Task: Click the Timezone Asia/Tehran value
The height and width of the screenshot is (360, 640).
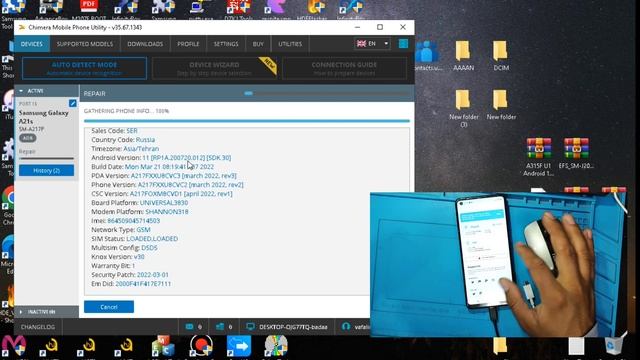Action: pyautogui.click(x=141, y=149)
